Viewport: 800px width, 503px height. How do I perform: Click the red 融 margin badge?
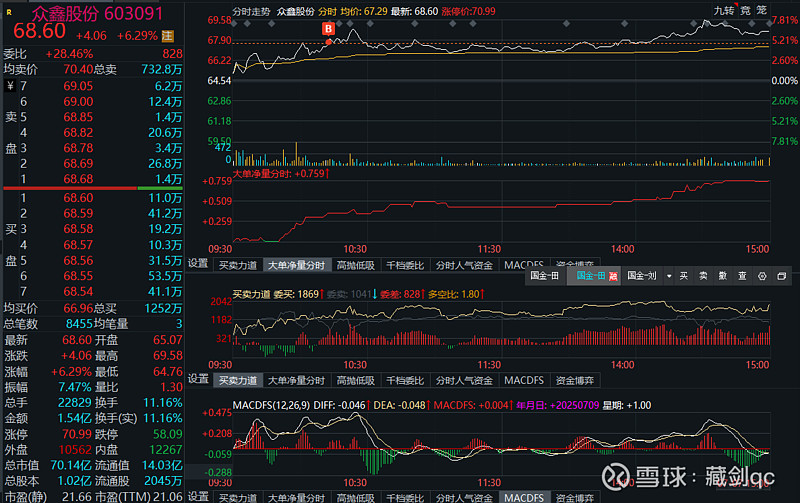[x=613, y=276]
